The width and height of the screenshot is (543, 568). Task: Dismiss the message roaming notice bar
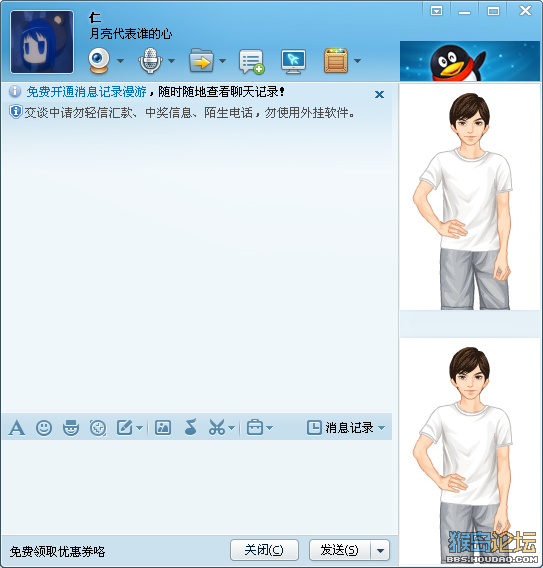[x=379, y=95]
